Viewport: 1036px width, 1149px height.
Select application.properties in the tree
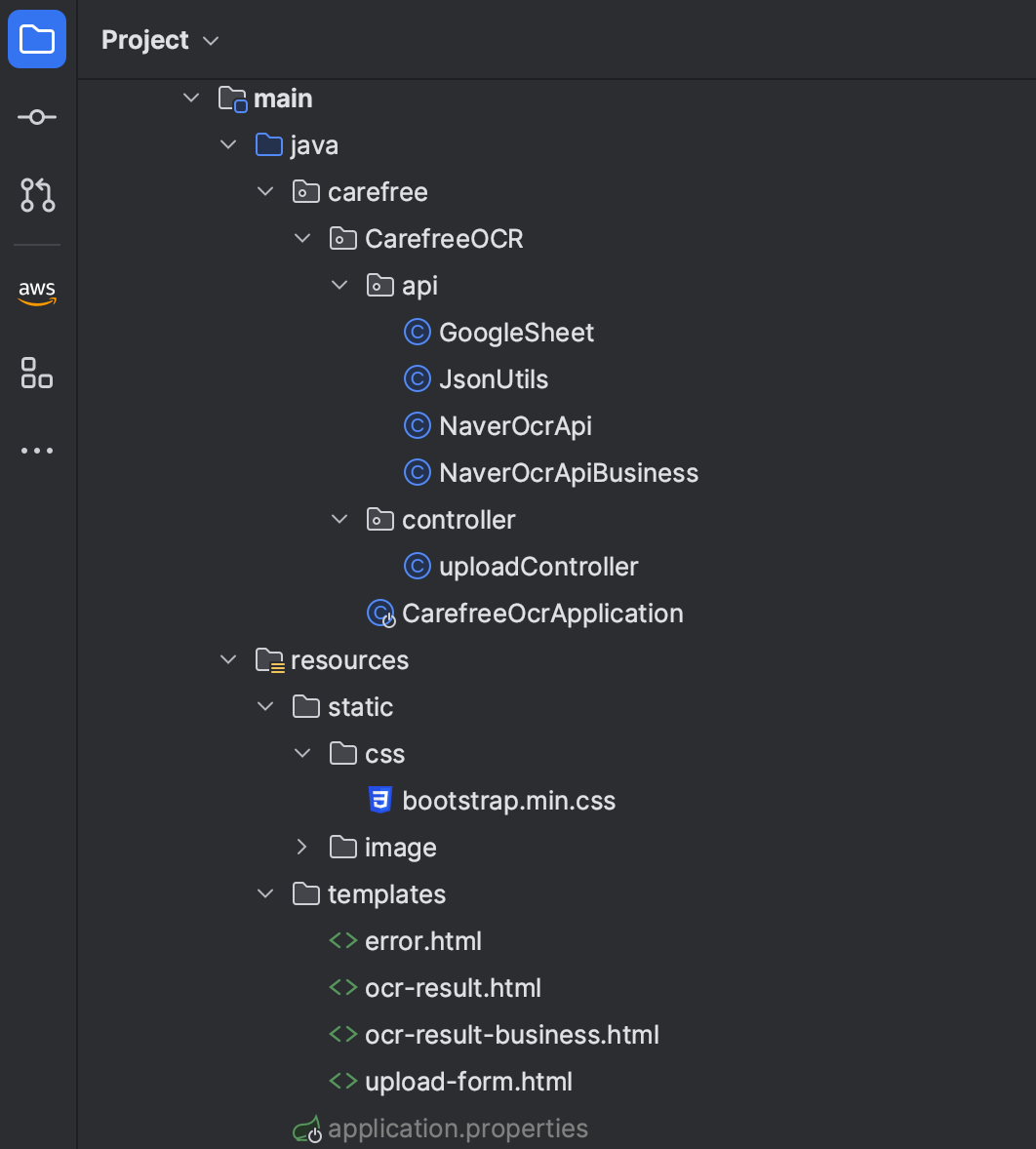tap(459, 1128)
